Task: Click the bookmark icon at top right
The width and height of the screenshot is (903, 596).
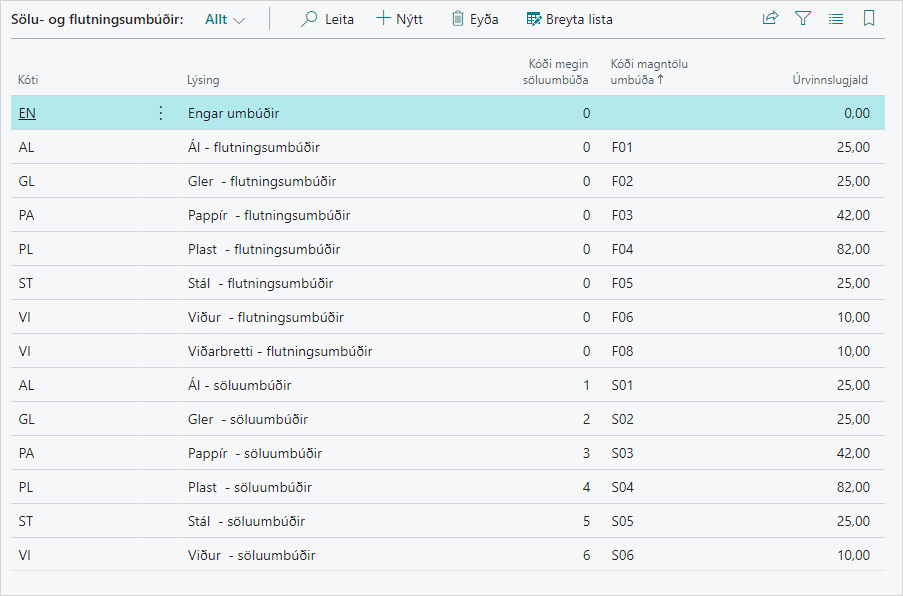Action: tap(869, 18)
